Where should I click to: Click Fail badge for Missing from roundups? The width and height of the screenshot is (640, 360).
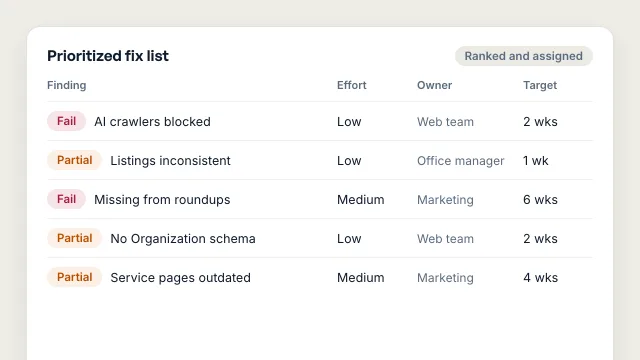pyautogui.click(x=67, y=199)
